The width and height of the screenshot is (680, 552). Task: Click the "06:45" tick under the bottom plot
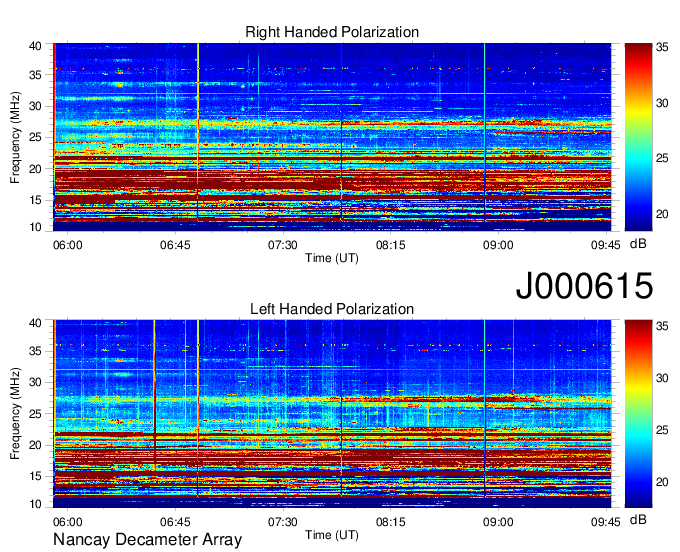175,522
